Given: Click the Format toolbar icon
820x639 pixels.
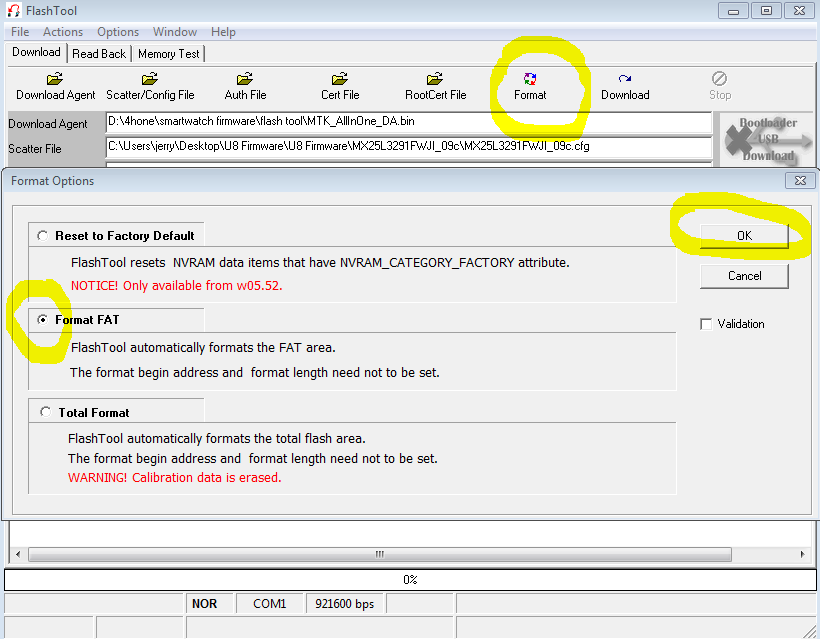Looking at the screenshot, I should (530, 78).
